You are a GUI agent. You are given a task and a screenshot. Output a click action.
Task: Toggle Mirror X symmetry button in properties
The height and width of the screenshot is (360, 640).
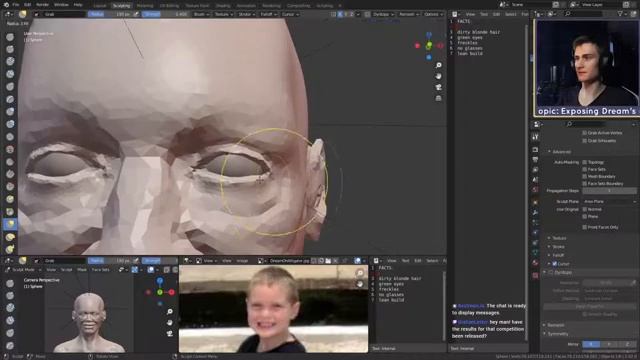point(591,344)
